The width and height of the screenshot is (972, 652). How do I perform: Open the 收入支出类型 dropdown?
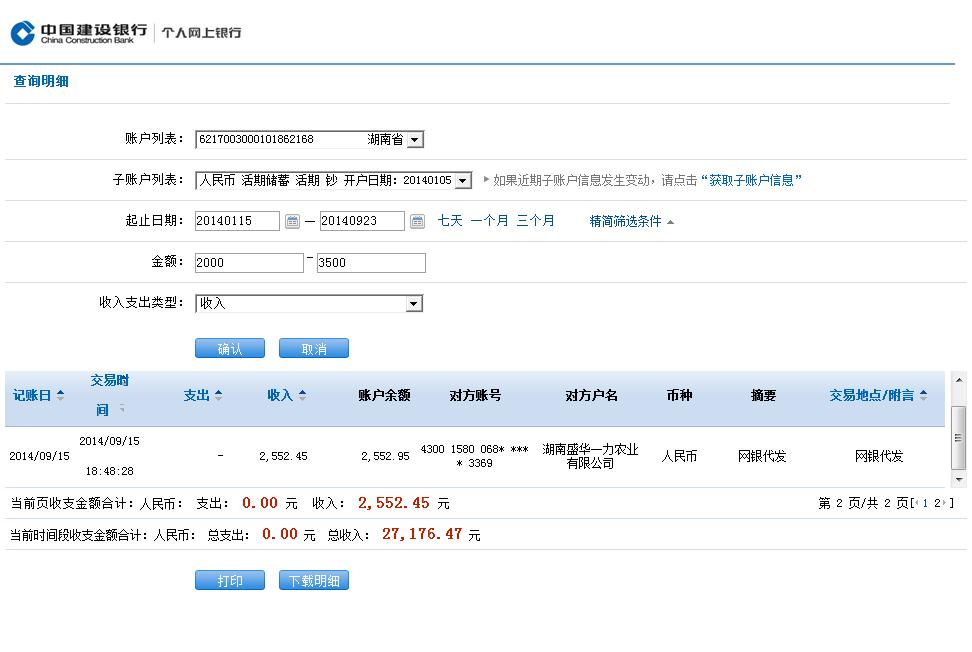[x=413, y=304]
